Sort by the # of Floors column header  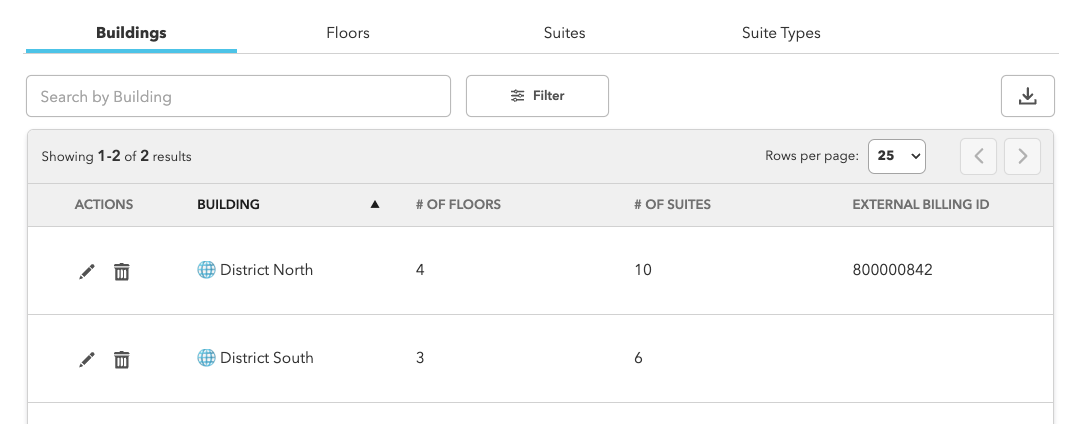[458, 205]
